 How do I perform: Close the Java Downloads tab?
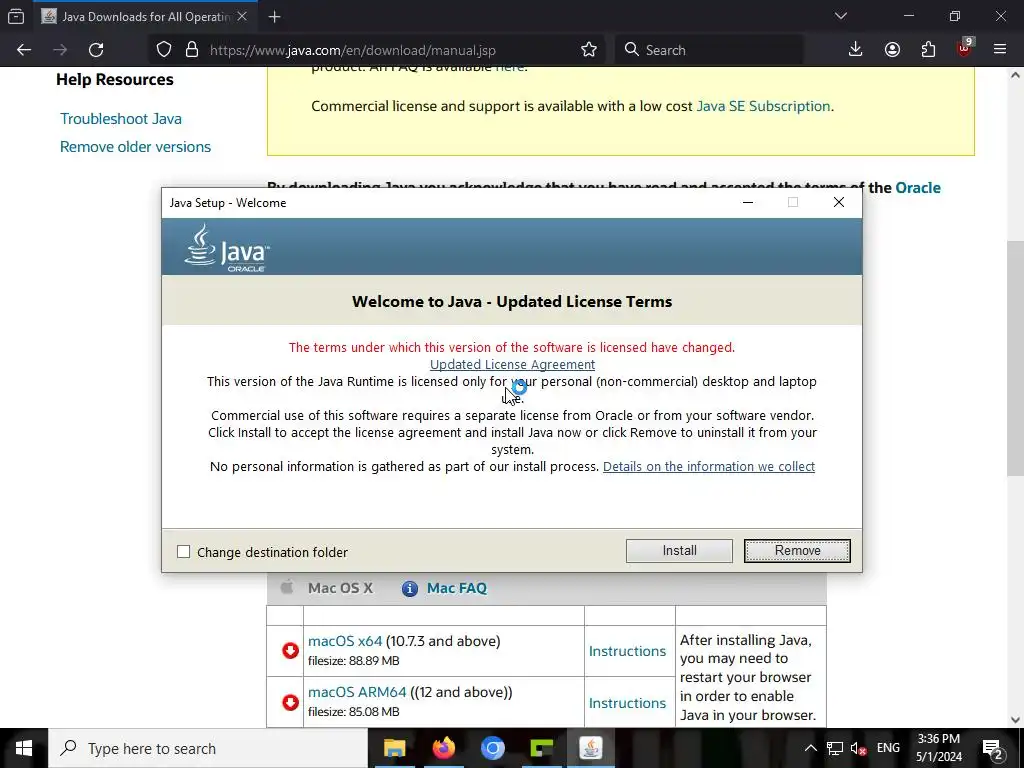coord(242,16)
